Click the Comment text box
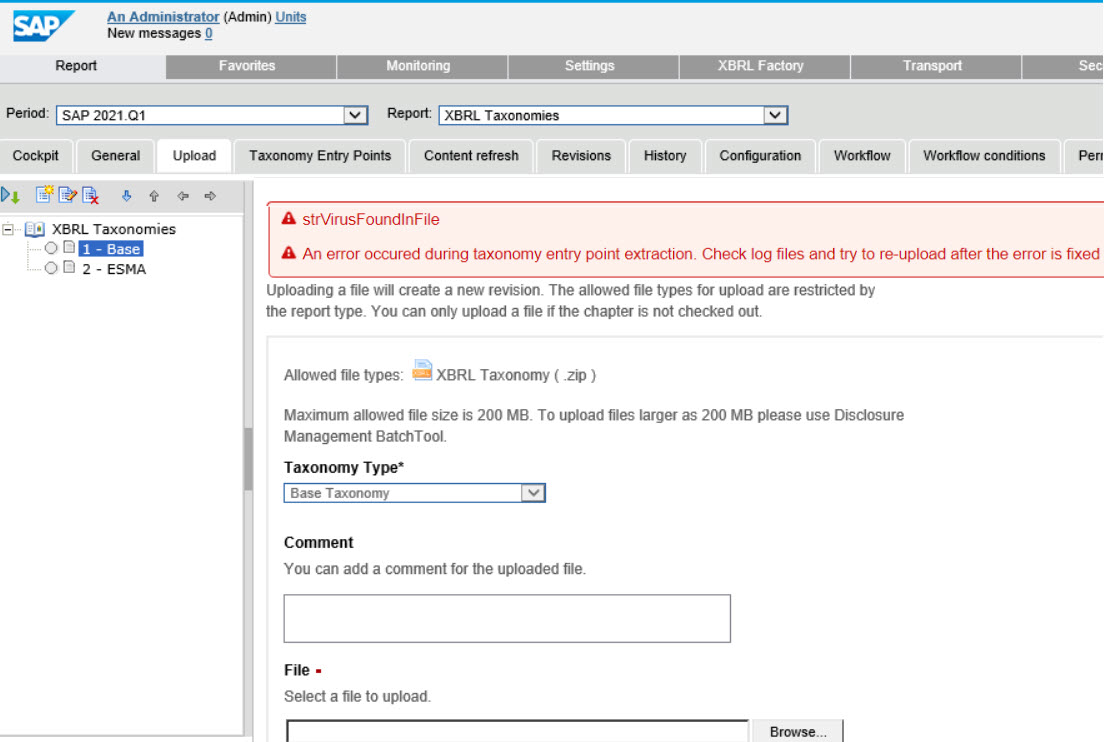Image resolution: width=1104 pixels, height=742 pixels. click(507, 618)
